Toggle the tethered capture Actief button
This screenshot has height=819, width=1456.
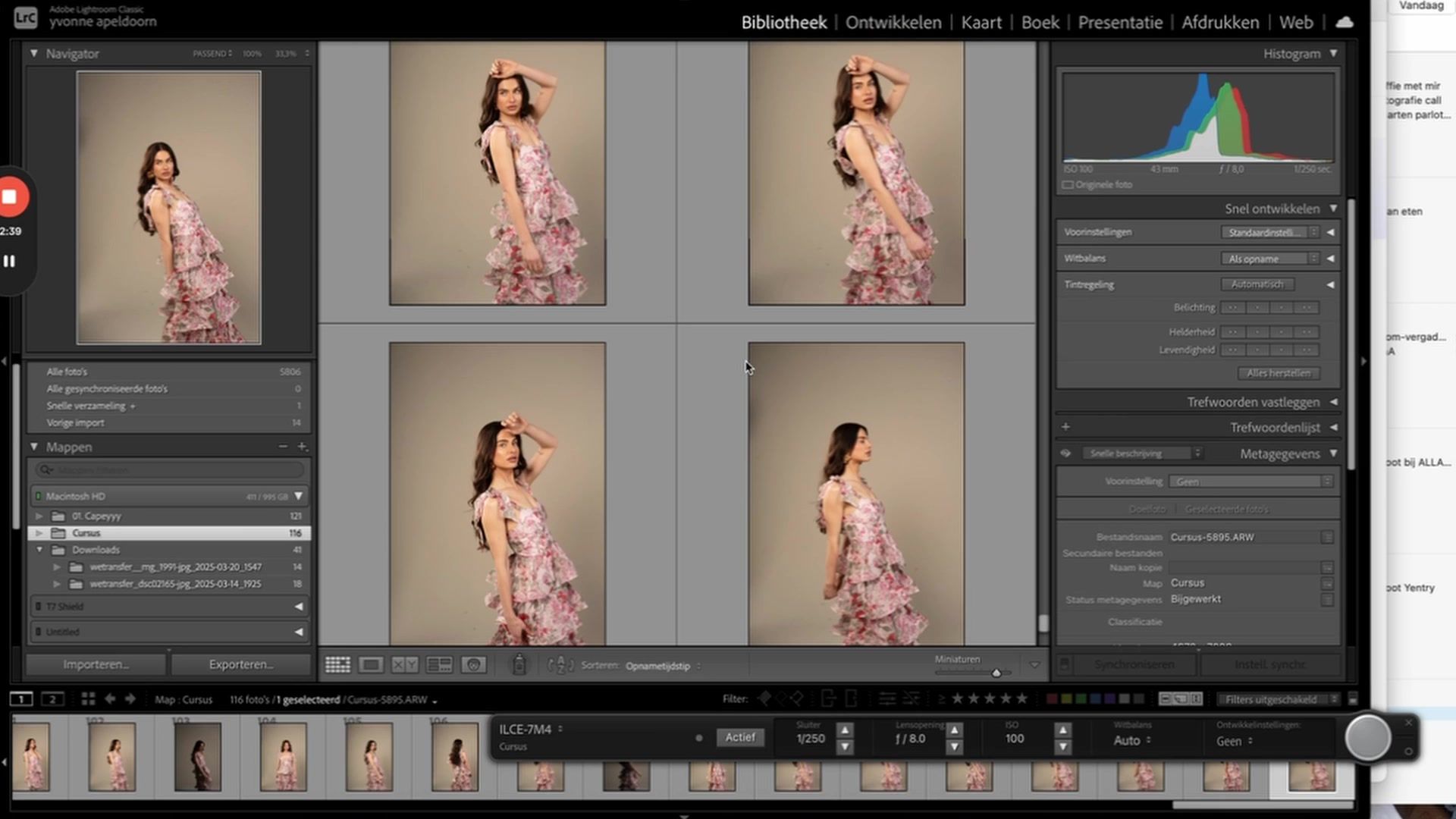click(x=740, y=737)
